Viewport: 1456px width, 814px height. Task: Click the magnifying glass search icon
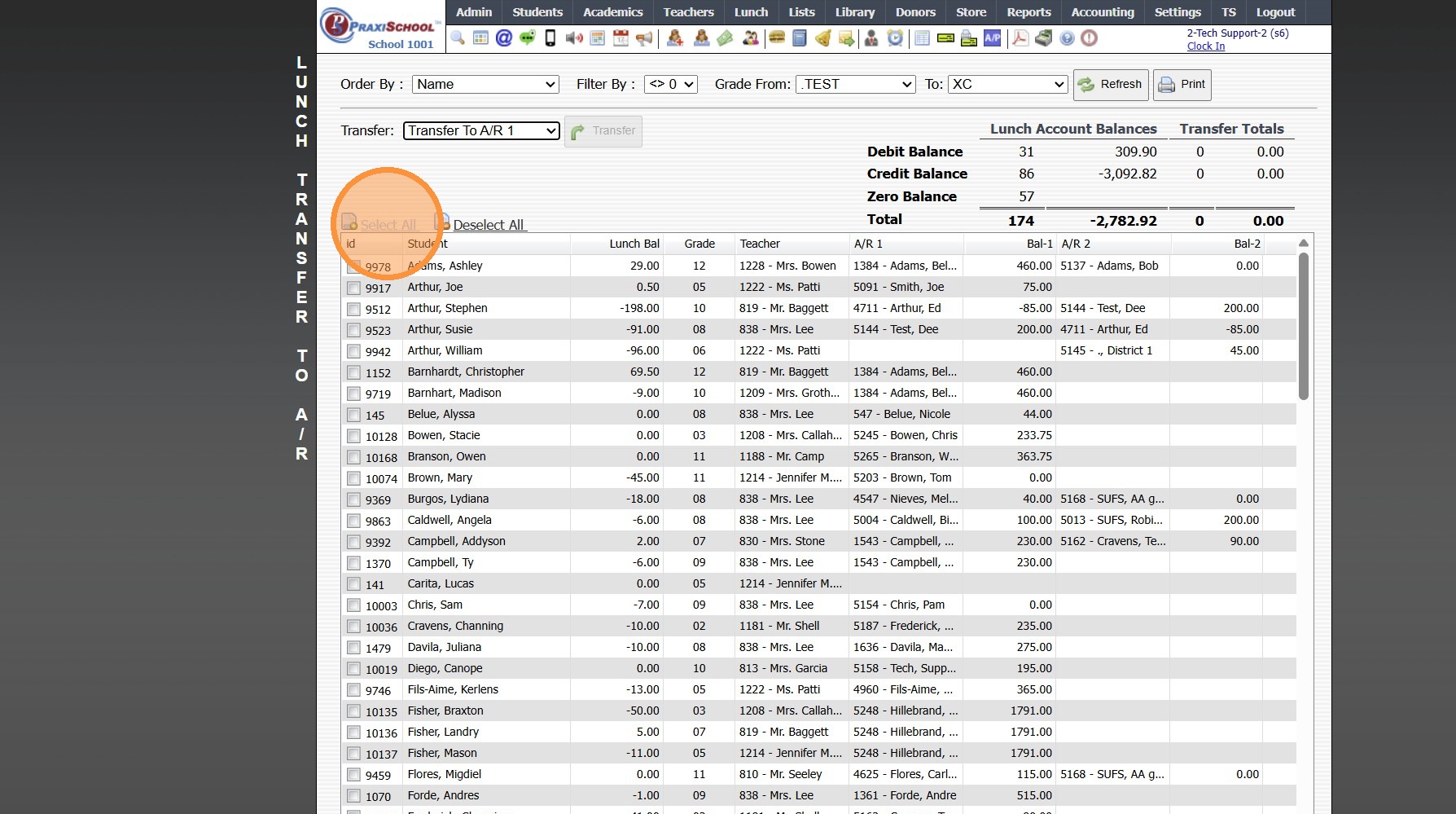tap(458, 38)
